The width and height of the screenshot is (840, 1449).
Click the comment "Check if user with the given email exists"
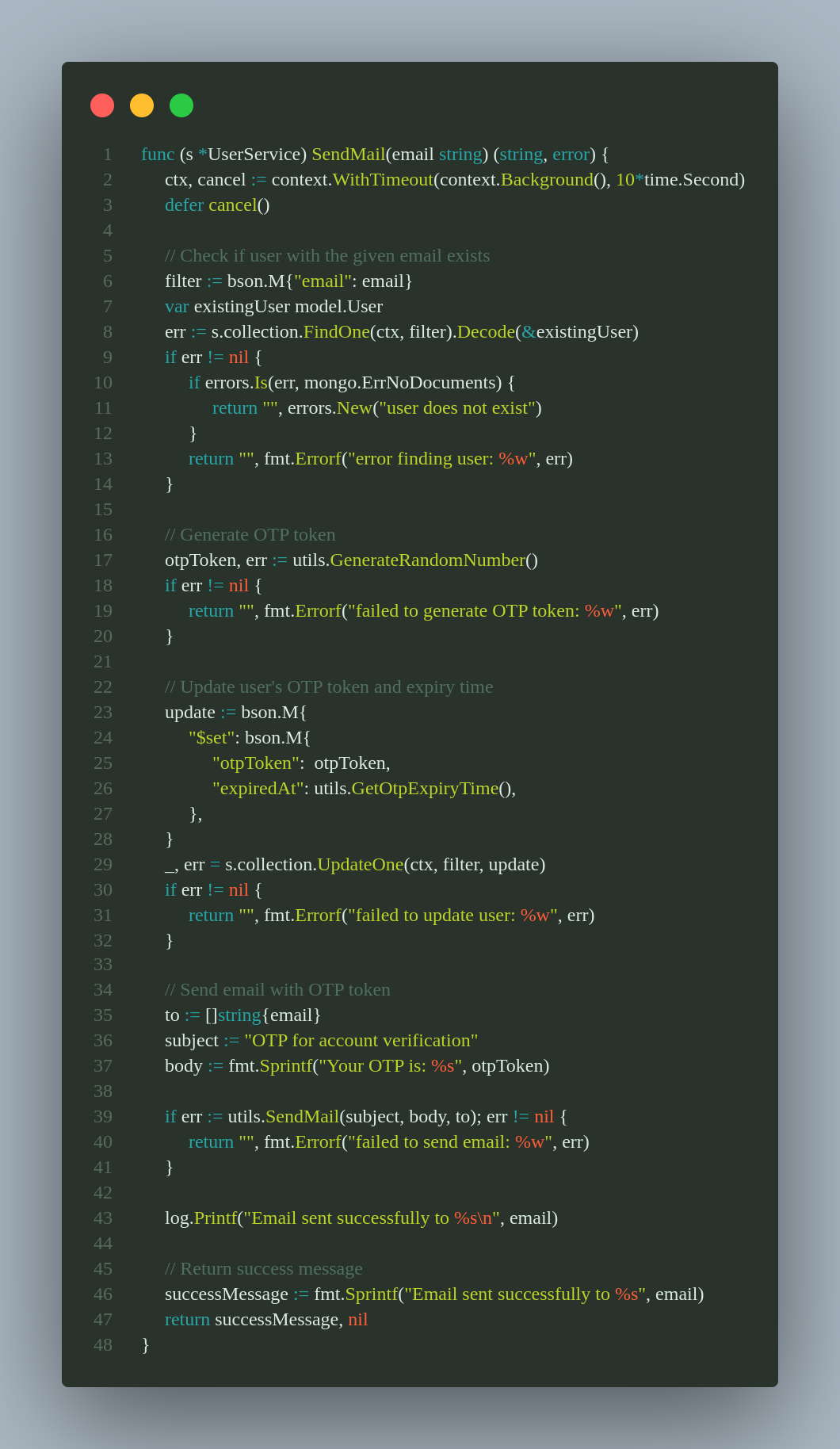327,256
